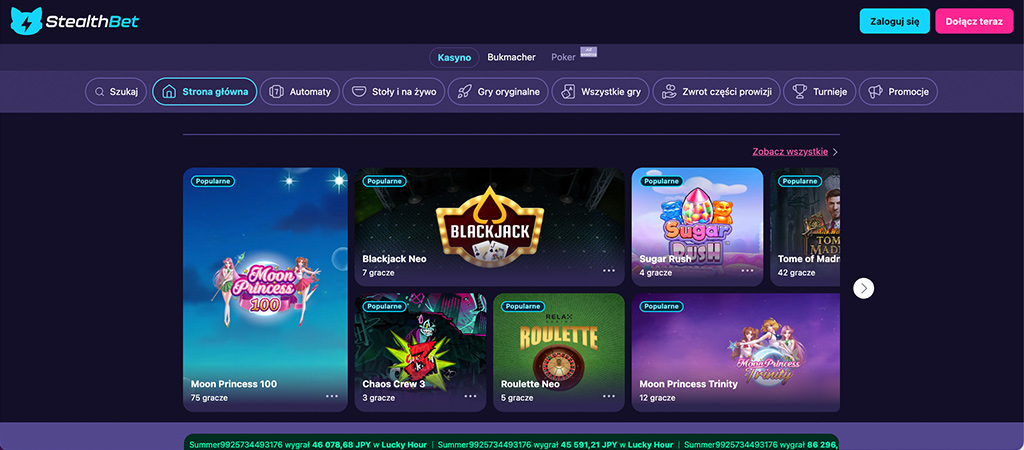This screenshot has width=1024, height=450.
Task: Click the rocket icon in Gry oryginalne
Action: (464, 92)
